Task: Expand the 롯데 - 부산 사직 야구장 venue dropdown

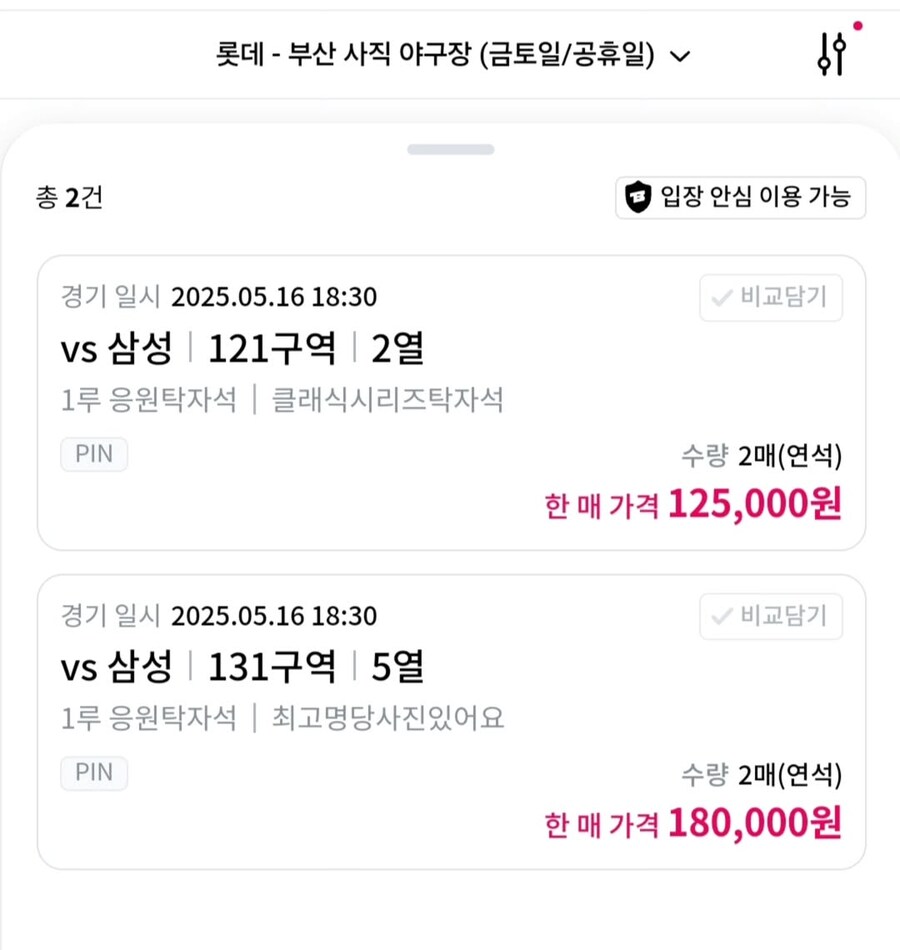Action: coord(453,55)
